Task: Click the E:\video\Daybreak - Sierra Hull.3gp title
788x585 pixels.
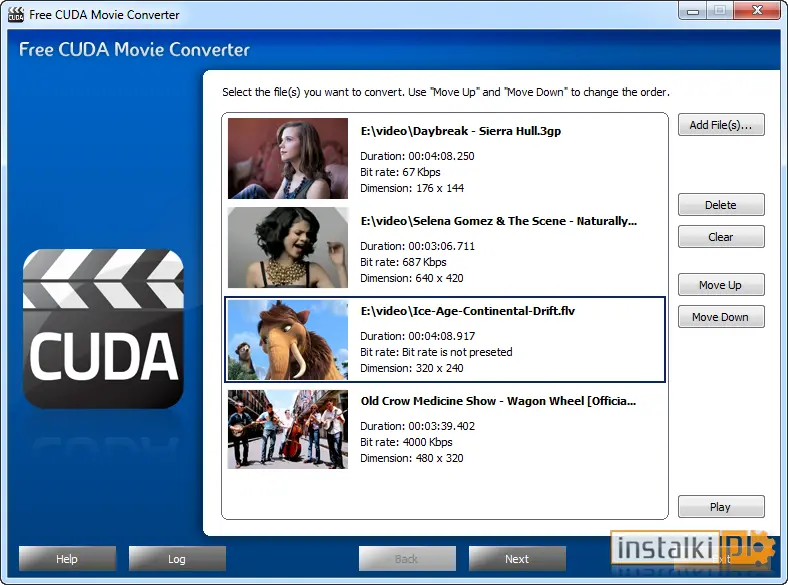Action: click(461, 131)
